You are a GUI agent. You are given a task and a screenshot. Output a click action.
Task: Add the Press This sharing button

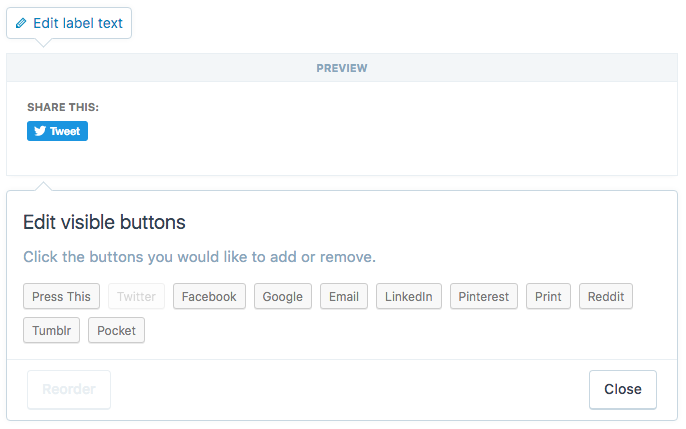[x=61, y=296]
